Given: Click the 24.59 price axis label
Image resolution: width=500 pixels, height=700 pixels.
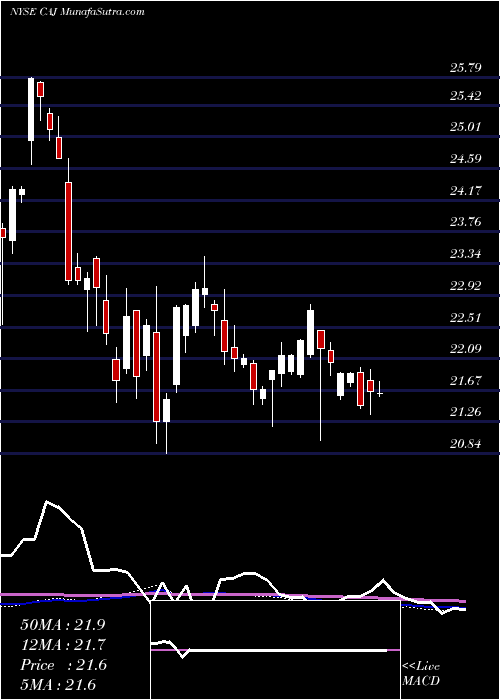Looking at the screenshot, I should (466, 158).
